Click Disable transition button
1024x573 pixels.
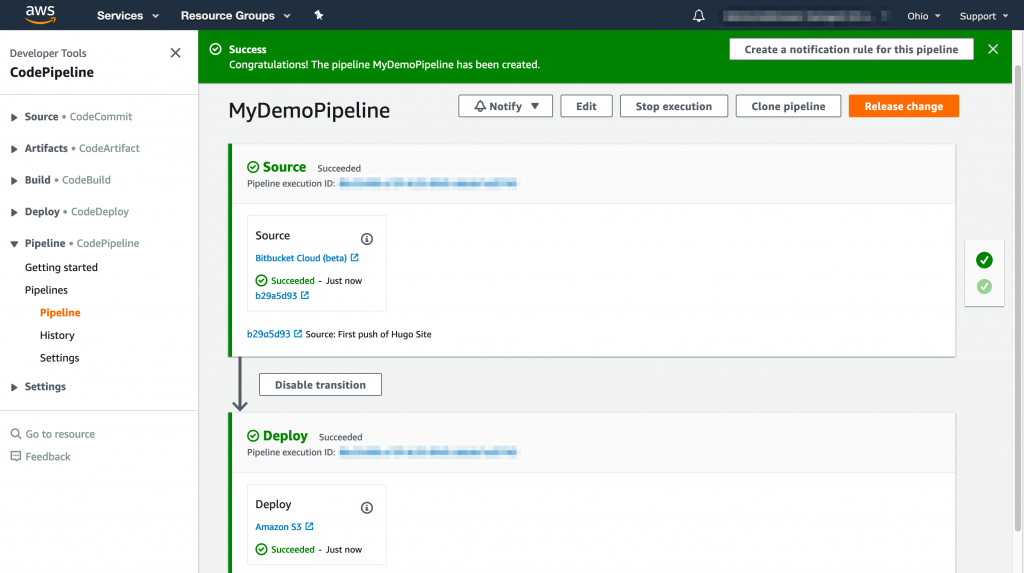click(320, 385)
